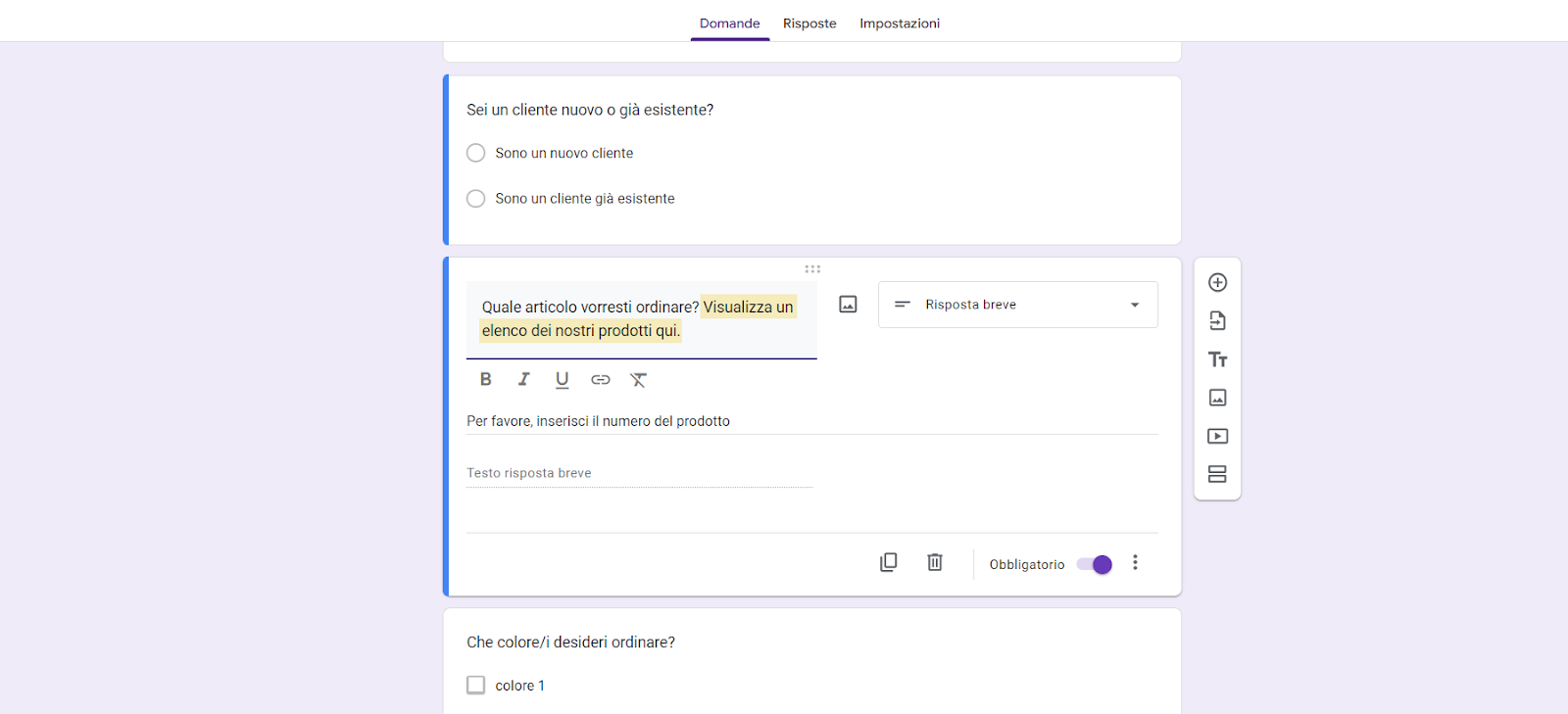Viewport: 1568px width, 714px height.
Task: Insert a link in question text
Action: [601, 380]
